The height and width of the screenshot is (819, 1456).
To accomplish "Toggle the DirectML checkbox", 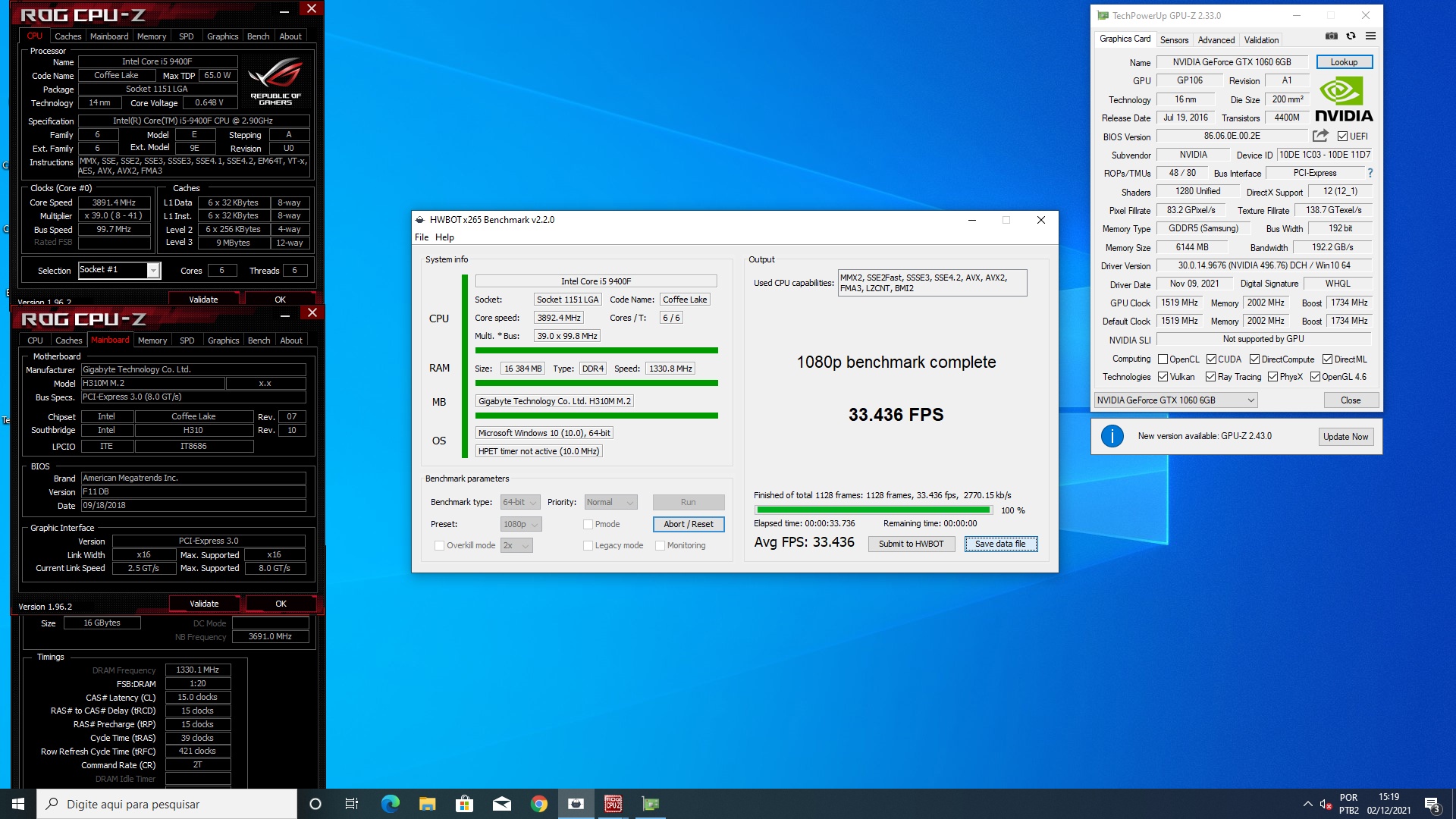I will [1327, 359].
